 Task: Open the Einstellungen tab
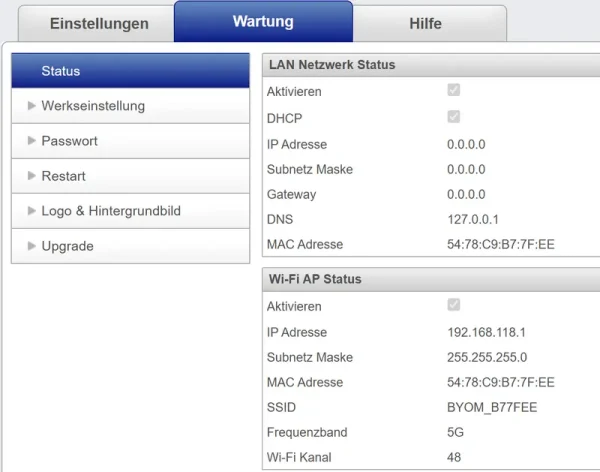[99, 23]
